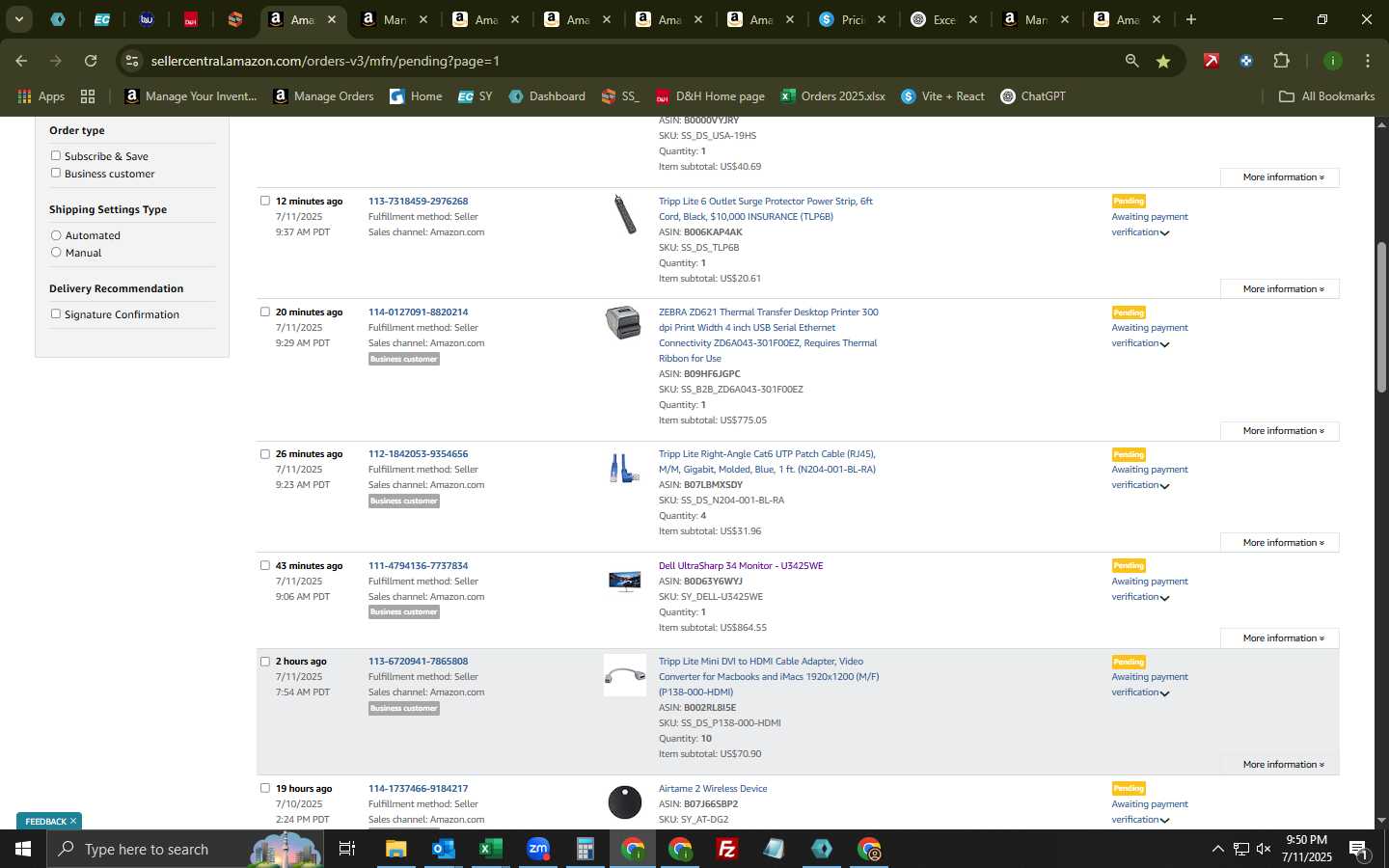
Task: Open the tab search dropdown arrow
Action: coord(18,19)
